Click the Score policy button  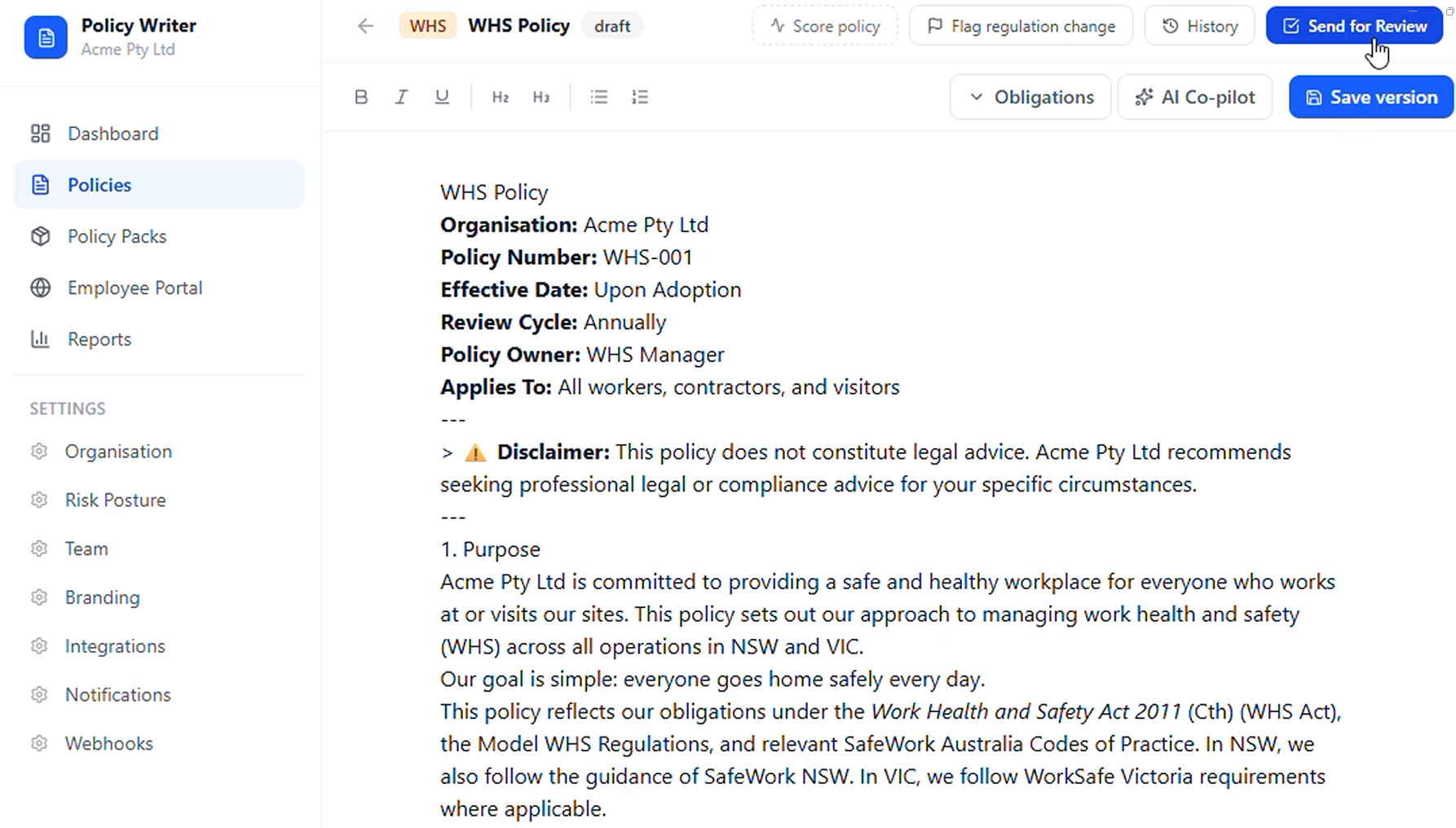click(x=825, y=26)
